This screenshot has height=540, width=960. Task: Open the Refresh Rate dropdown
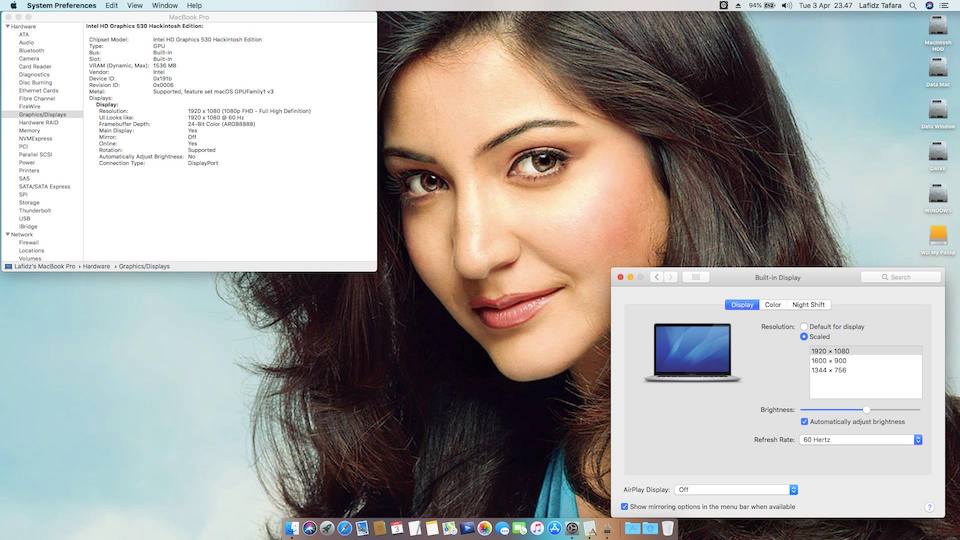[x=861, y=439]
